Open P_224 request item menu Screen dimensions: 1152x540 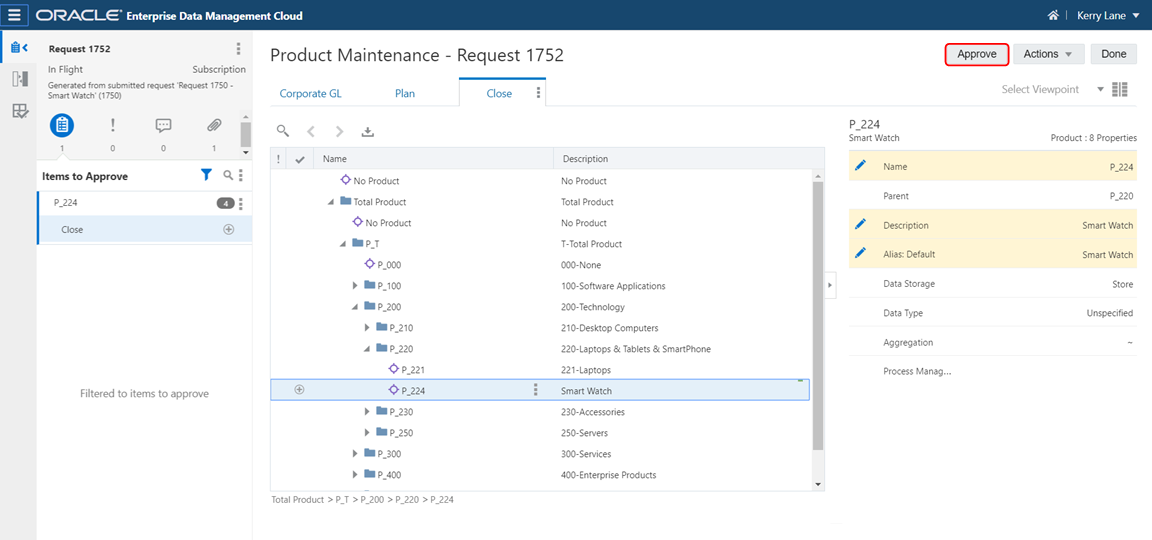(x=241, y=204)
